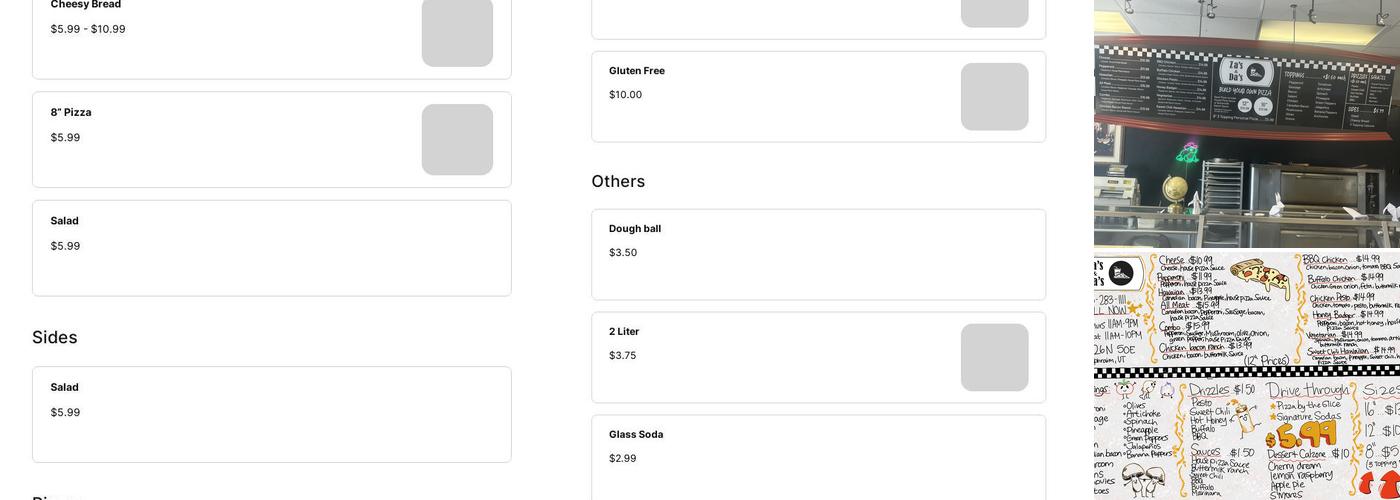Viewport: 1400px width, 500px height.
Task: Open the handwritten menu board photo
Action: [1246, 375]
